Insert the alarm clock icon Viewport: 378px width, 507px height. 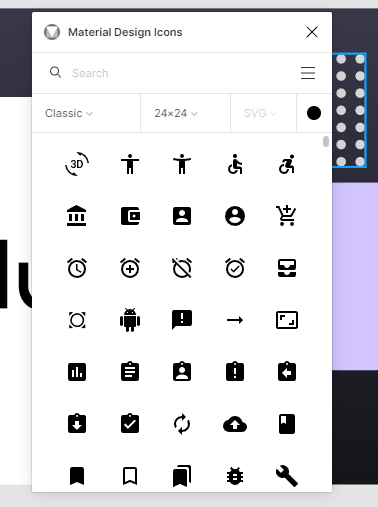tap(77, 268)
